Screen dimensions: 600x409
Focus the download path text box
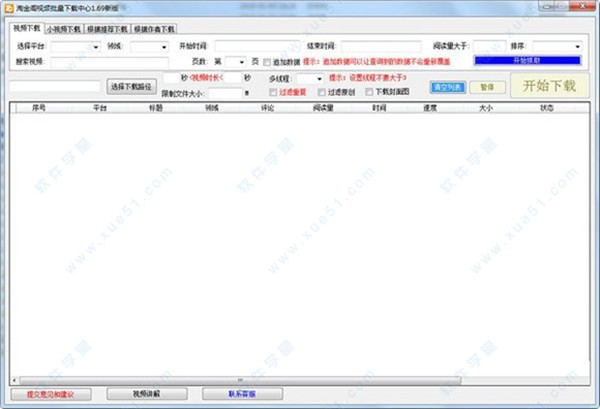coord(55,86)
